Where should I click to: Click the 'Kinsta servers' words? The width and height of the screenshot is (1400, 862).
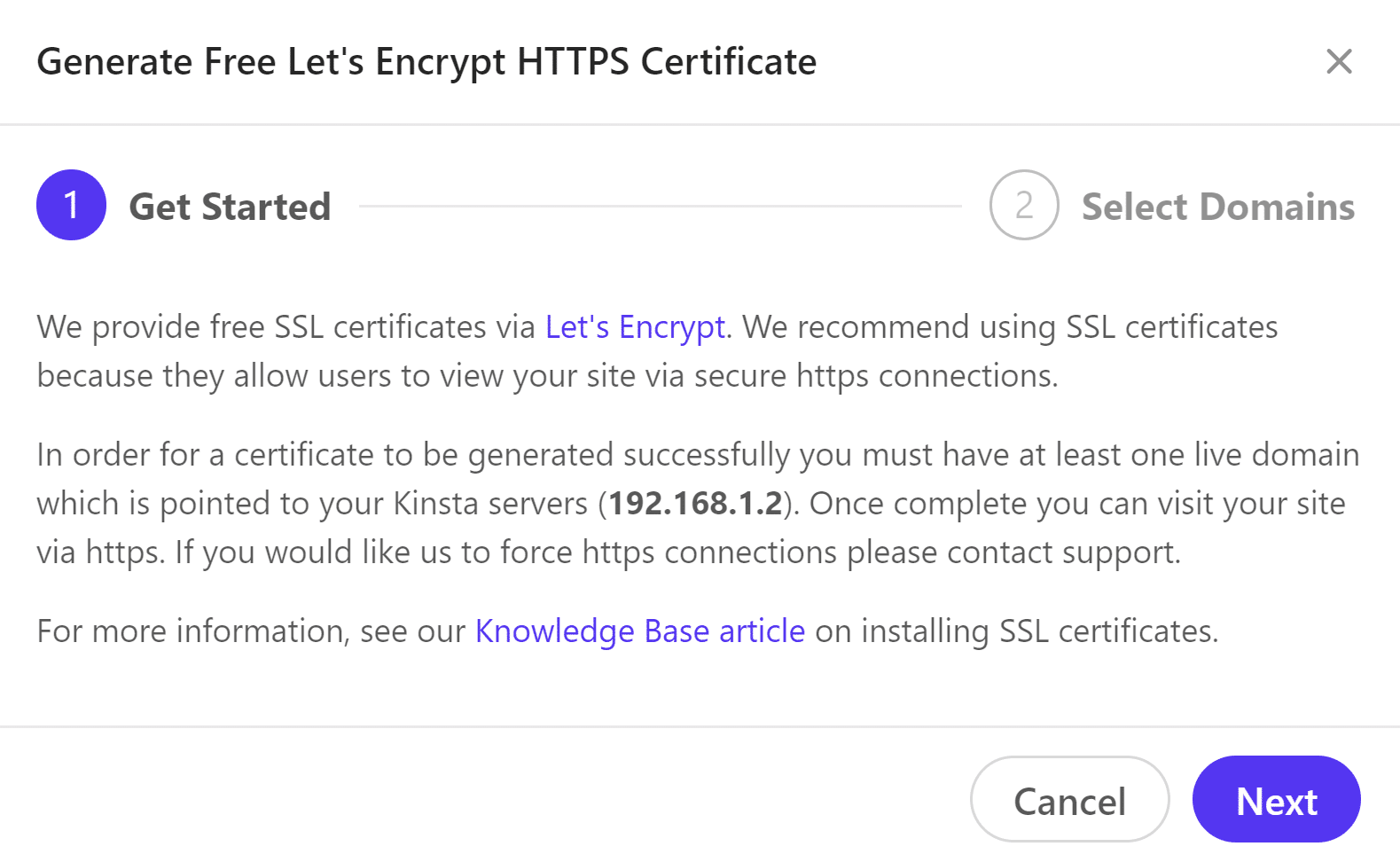[x=489, y=504]
